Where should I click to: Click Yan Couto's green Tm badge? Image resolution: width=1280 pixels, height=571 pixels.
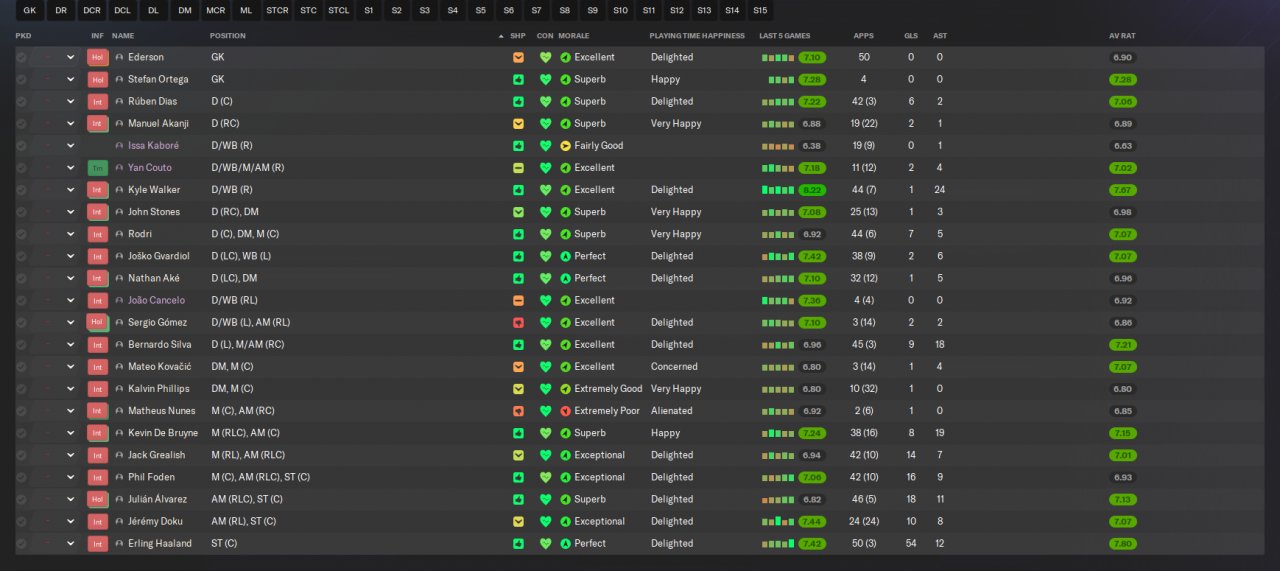(97, 168)
